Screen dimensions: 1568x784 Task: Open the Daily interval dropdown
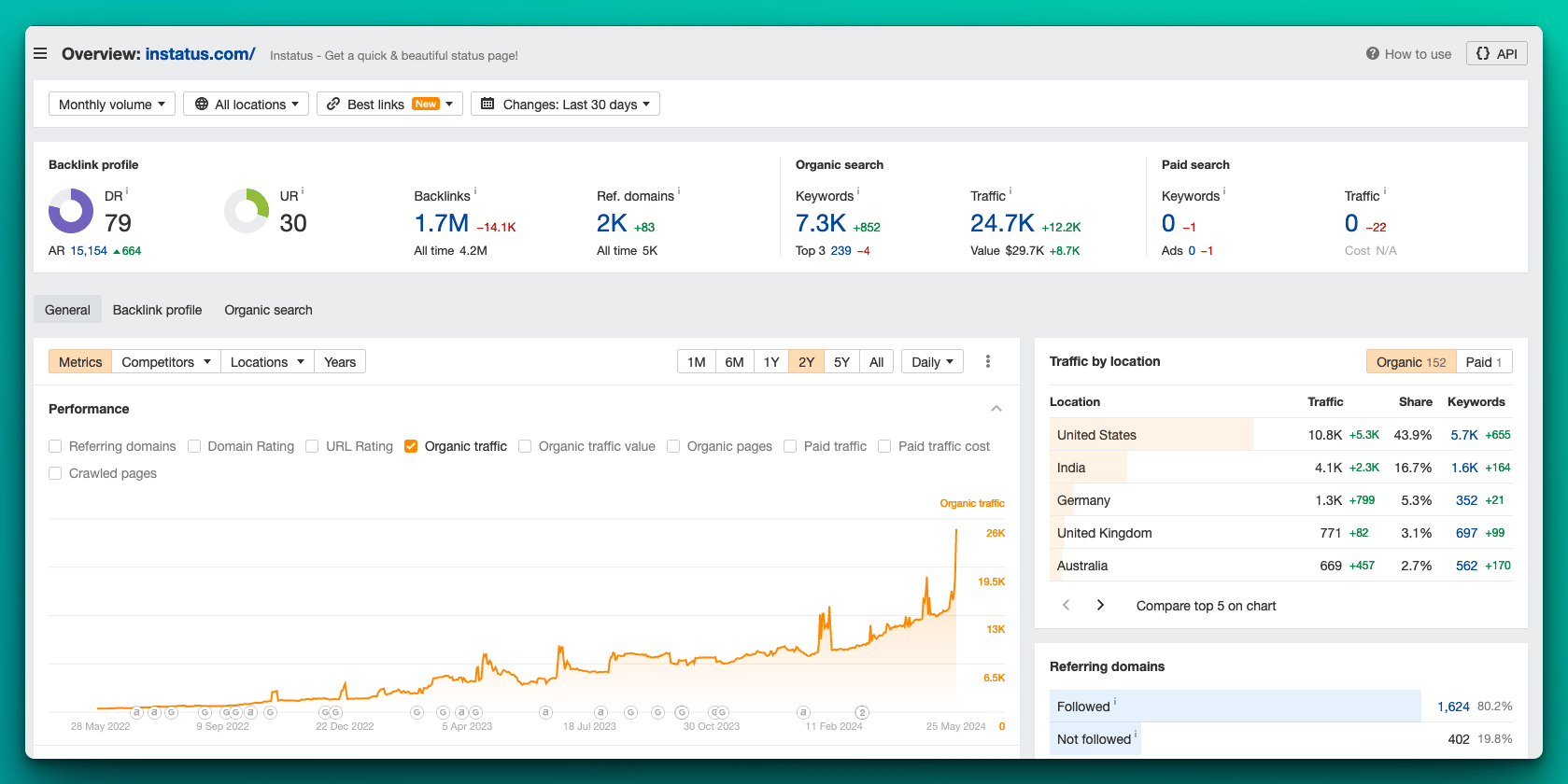pyautogui.click(x=932, y=361)
